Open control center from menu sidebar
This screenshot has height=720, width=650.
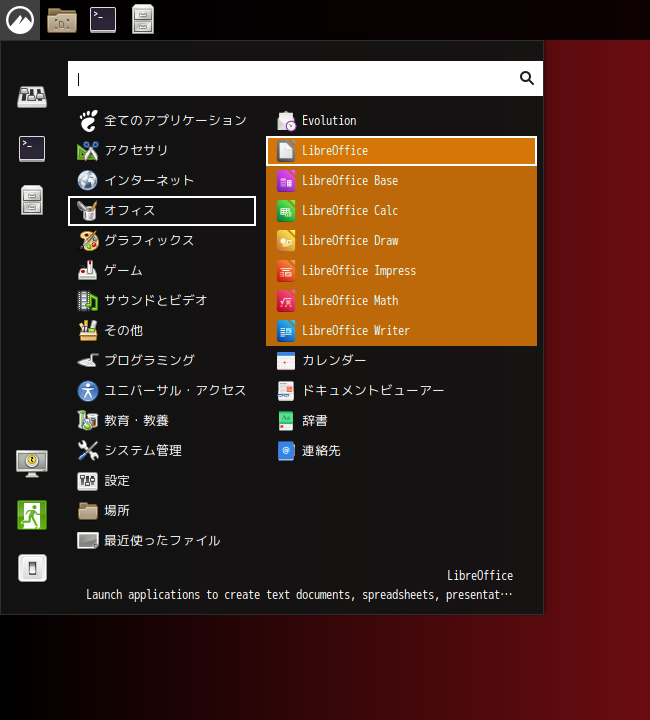tap(32, 96)
